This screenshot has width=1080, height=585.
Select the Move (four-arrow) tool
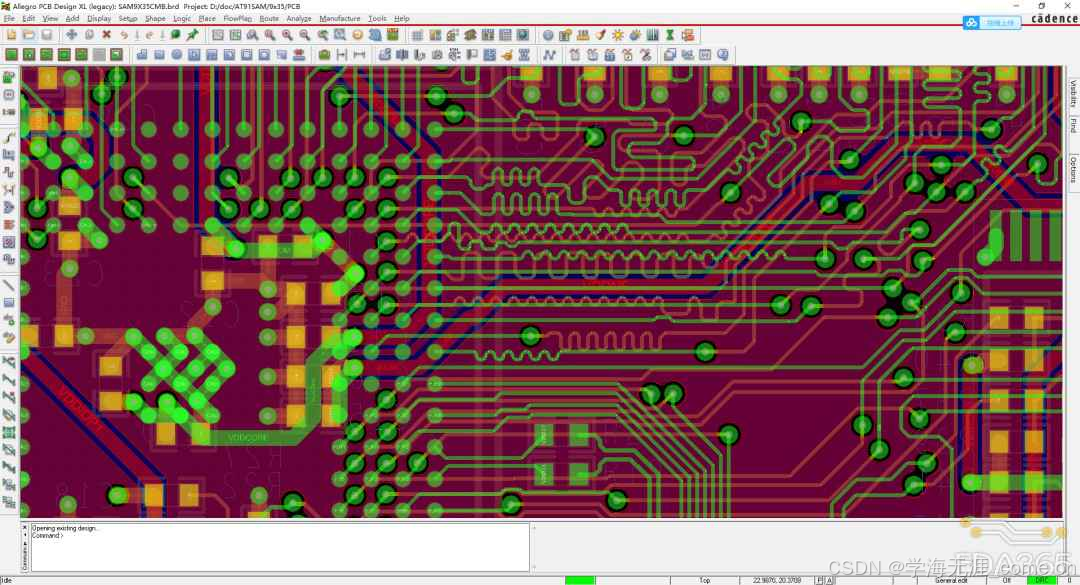coord(72,34)
